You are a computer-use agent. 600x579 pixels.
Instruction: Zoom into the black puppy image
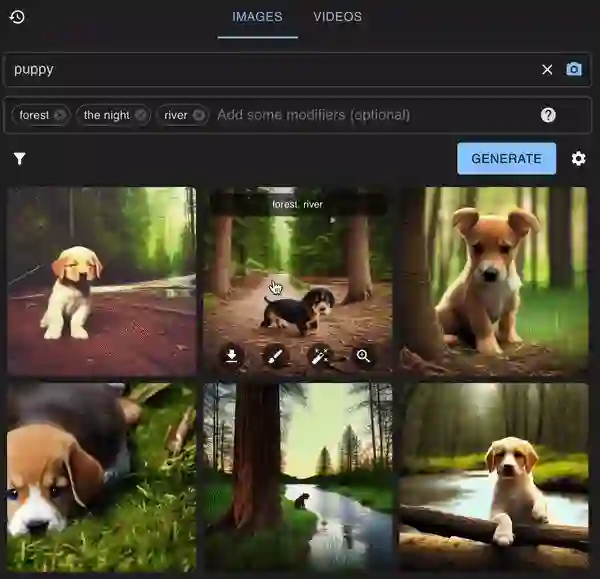coord(363,356)
